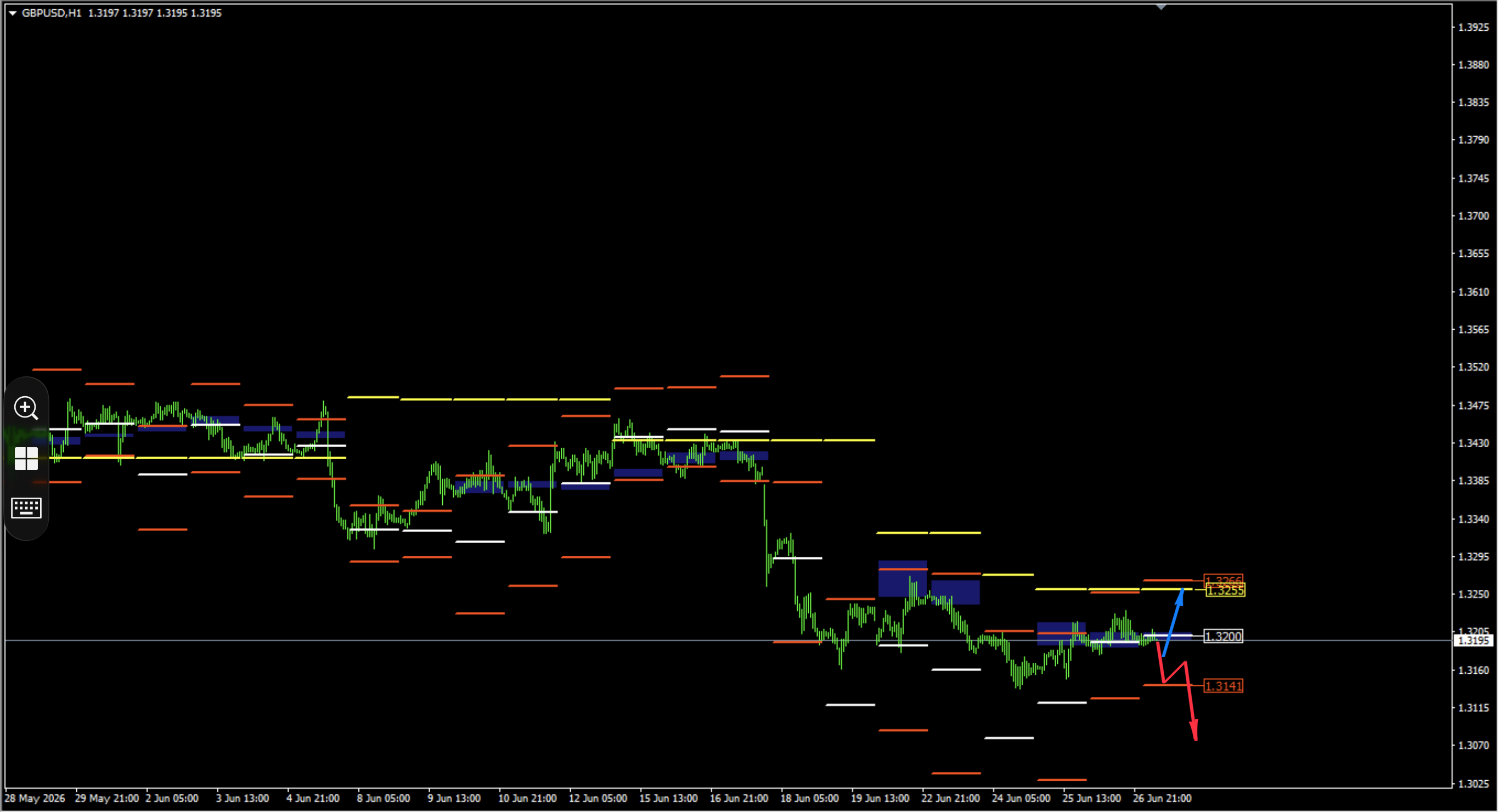Click the 18 Jun 05:00 time label

809,798
